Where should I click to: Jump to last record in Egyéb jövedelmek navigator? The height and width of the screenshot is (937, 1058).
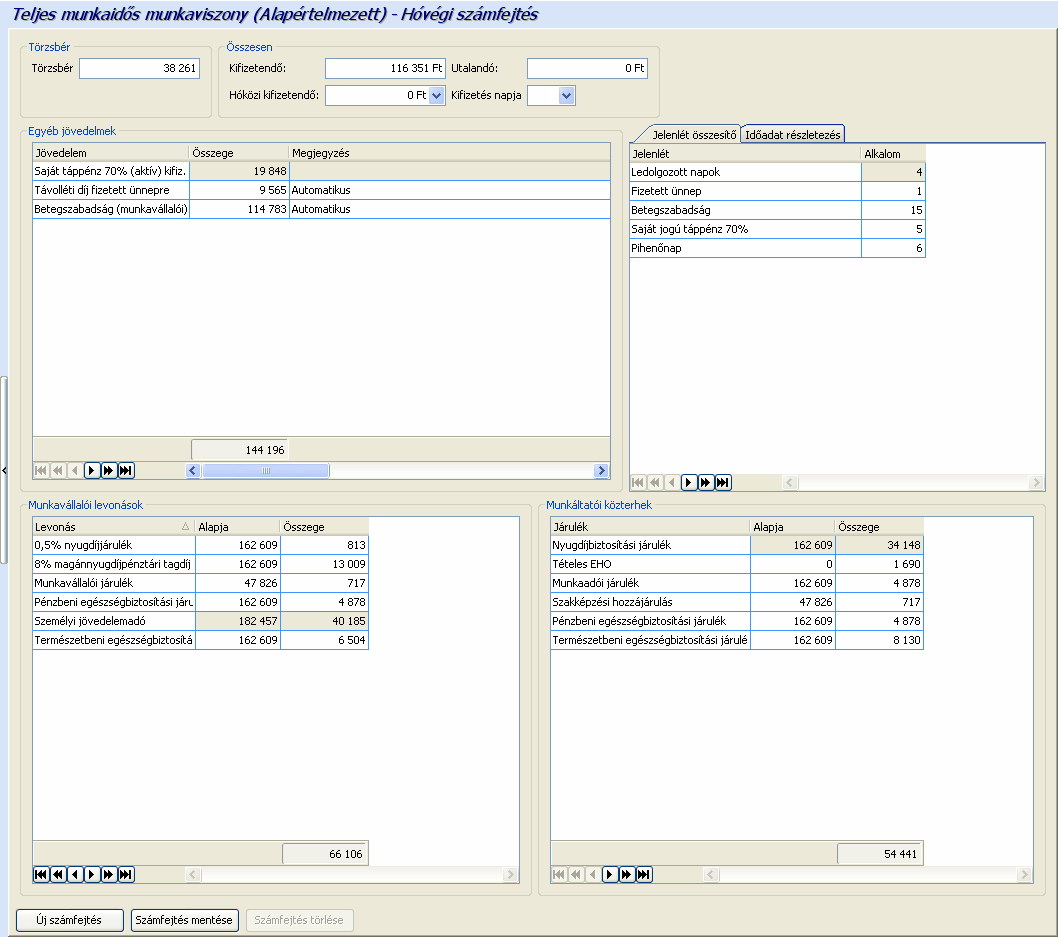pyautogui.click(x=126, y=470)
